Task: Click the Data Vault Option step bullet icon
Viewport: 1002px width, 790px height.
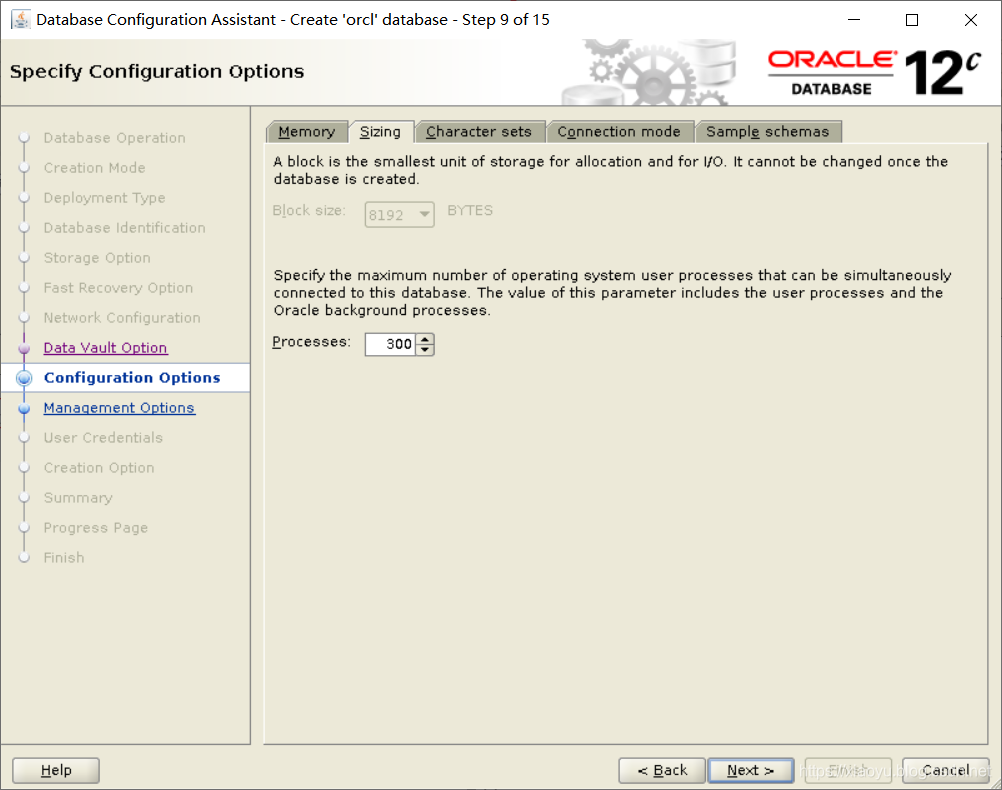Action: point(24,348)
